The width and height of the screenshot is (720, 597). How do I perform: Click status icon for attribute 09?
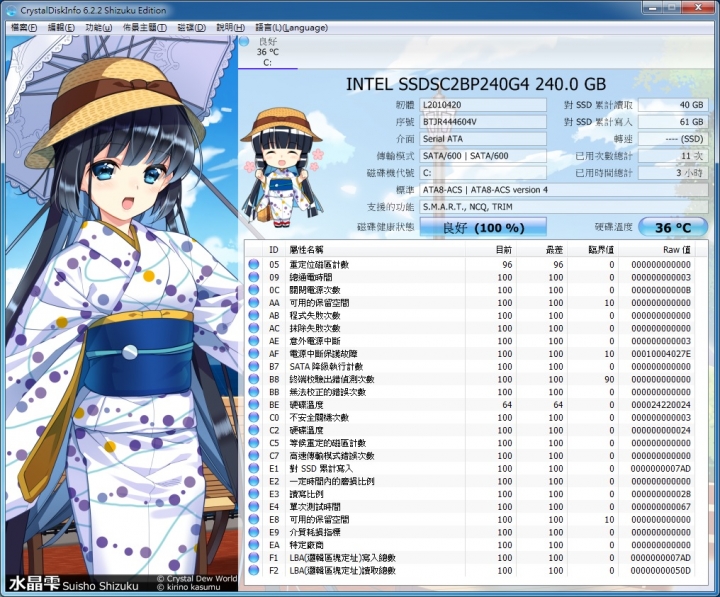coord(253,277)
